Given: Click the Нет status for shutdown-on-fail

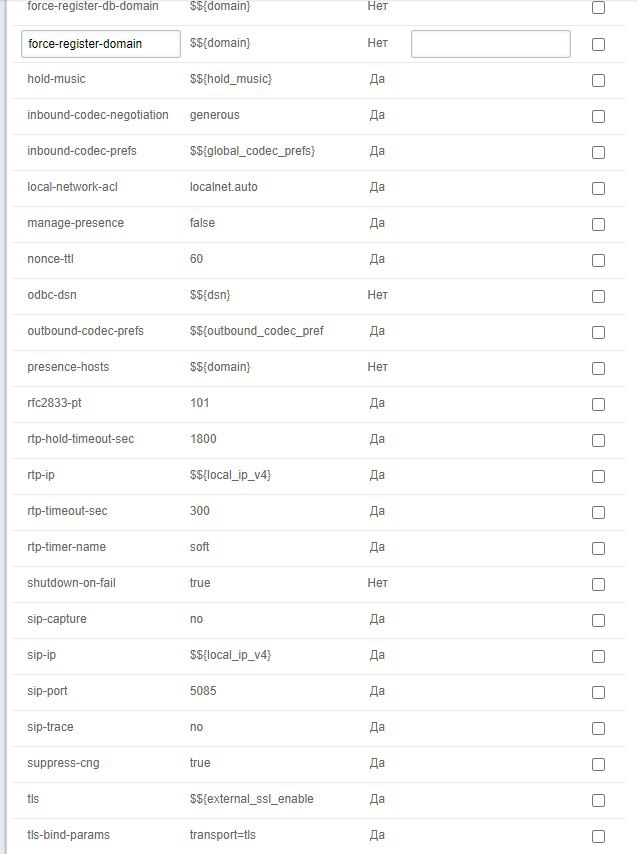Looking at the screenshot, I should pyautogui.click(x=377, y=583).
